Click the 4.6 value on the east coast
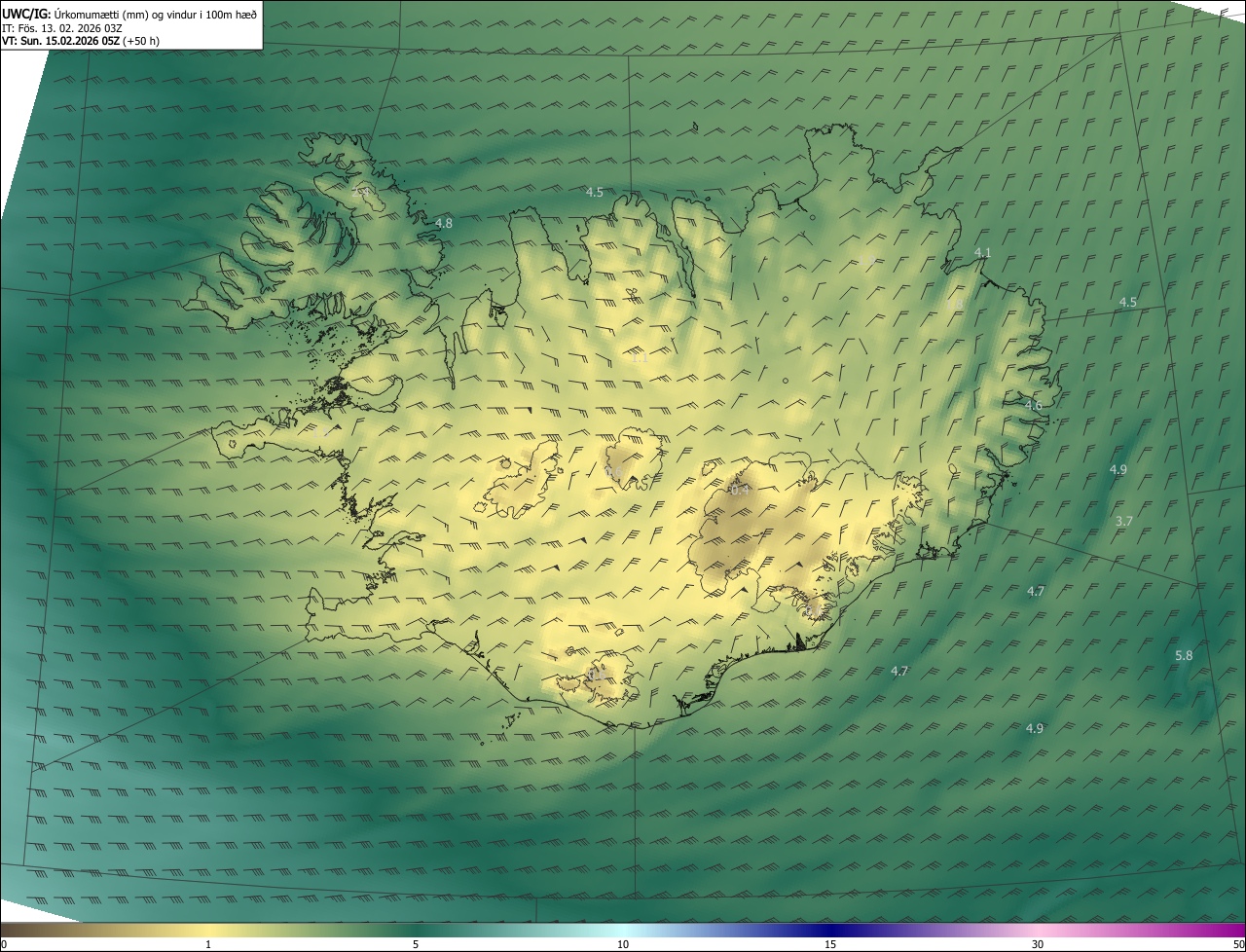 (1034, 405)
